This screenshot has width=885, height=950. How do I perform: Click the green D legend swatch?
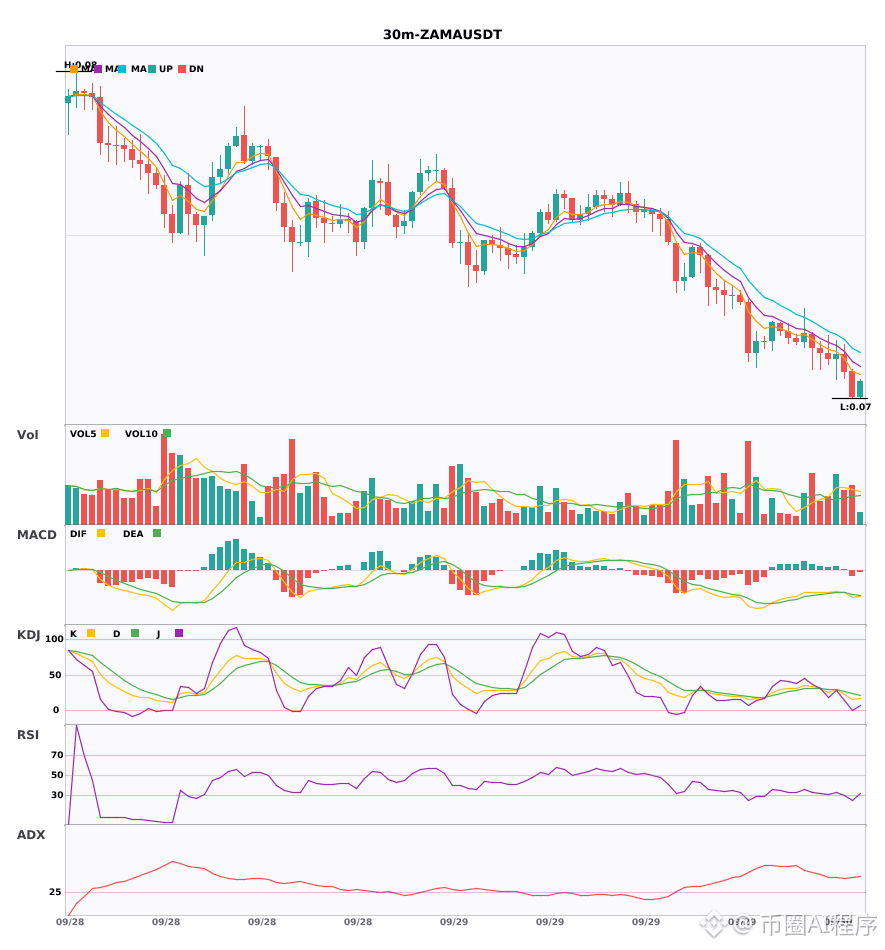click(x=135, y=633)
